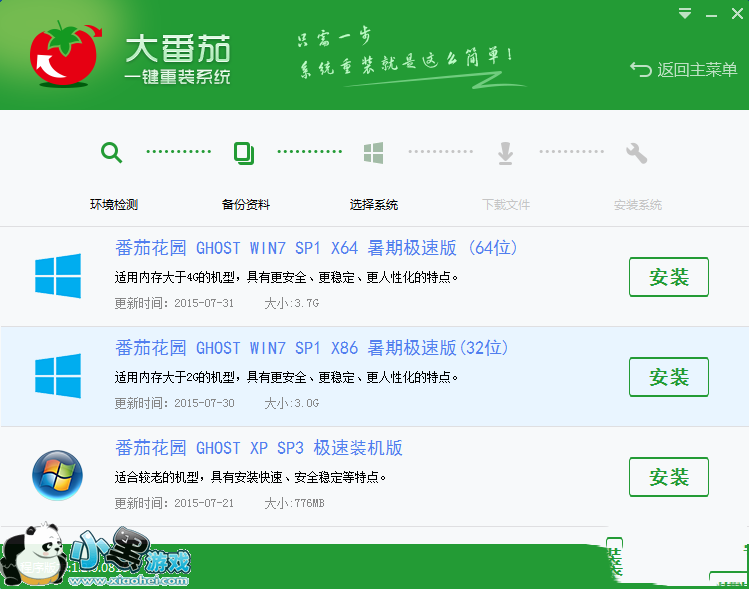
Task: Click update time 2015-07-31
Action: point(174,303)
